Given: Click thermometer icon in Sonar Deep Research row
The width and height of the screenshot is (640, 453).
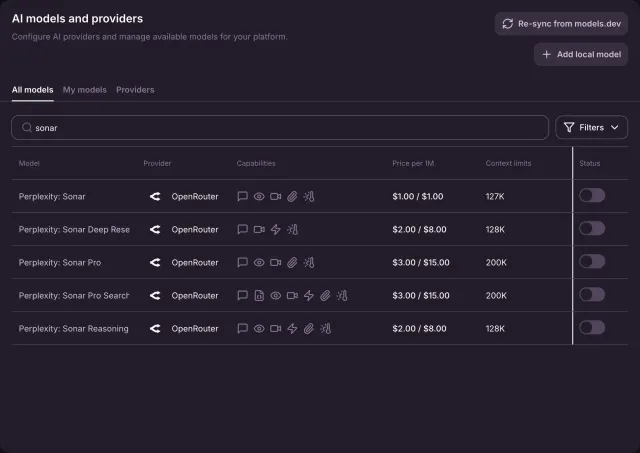Looking at the screenshot, I should click(292, 229).
